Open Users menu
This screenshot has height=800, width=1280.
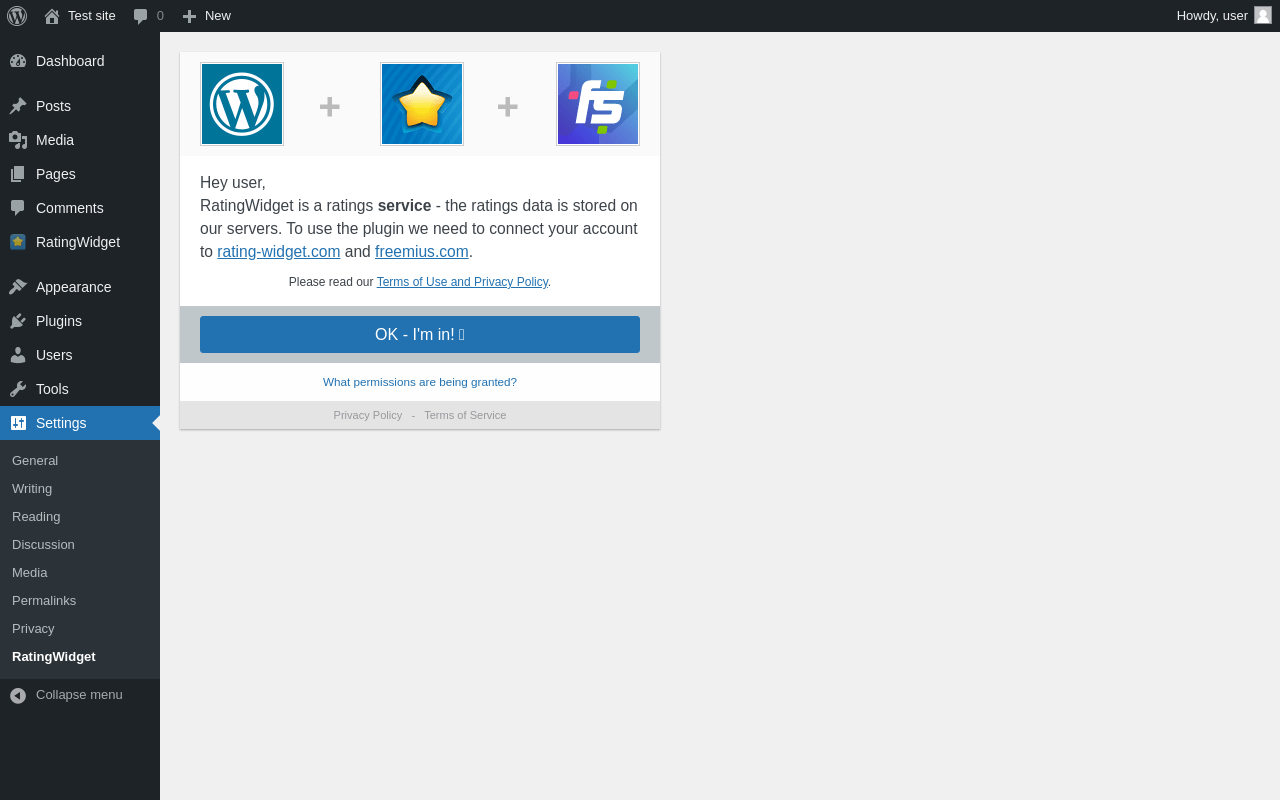pyautogui.click(x=80, y=355)
